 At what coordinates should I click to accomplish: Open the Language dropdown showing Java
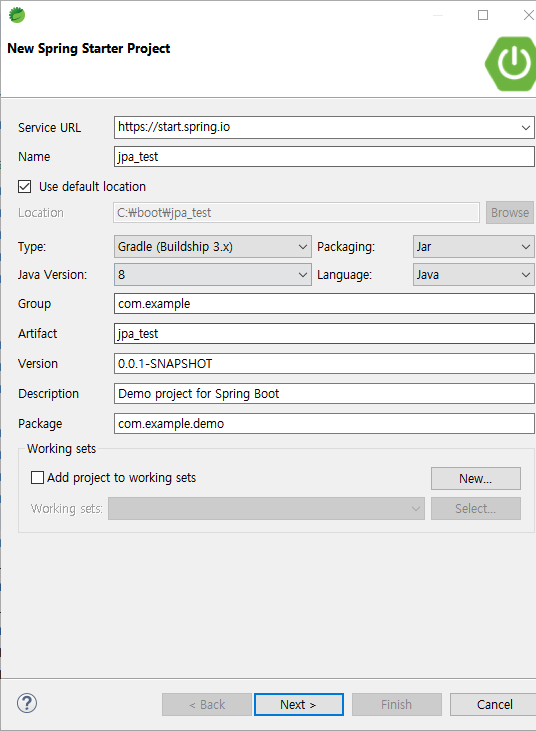[x=474, y=275]
